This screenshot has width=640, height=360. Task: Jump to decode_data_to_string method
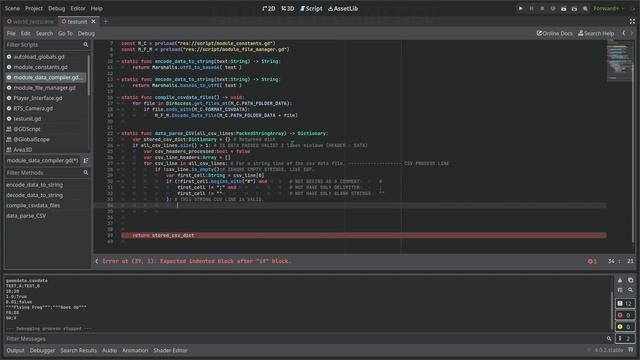(35, 195)
